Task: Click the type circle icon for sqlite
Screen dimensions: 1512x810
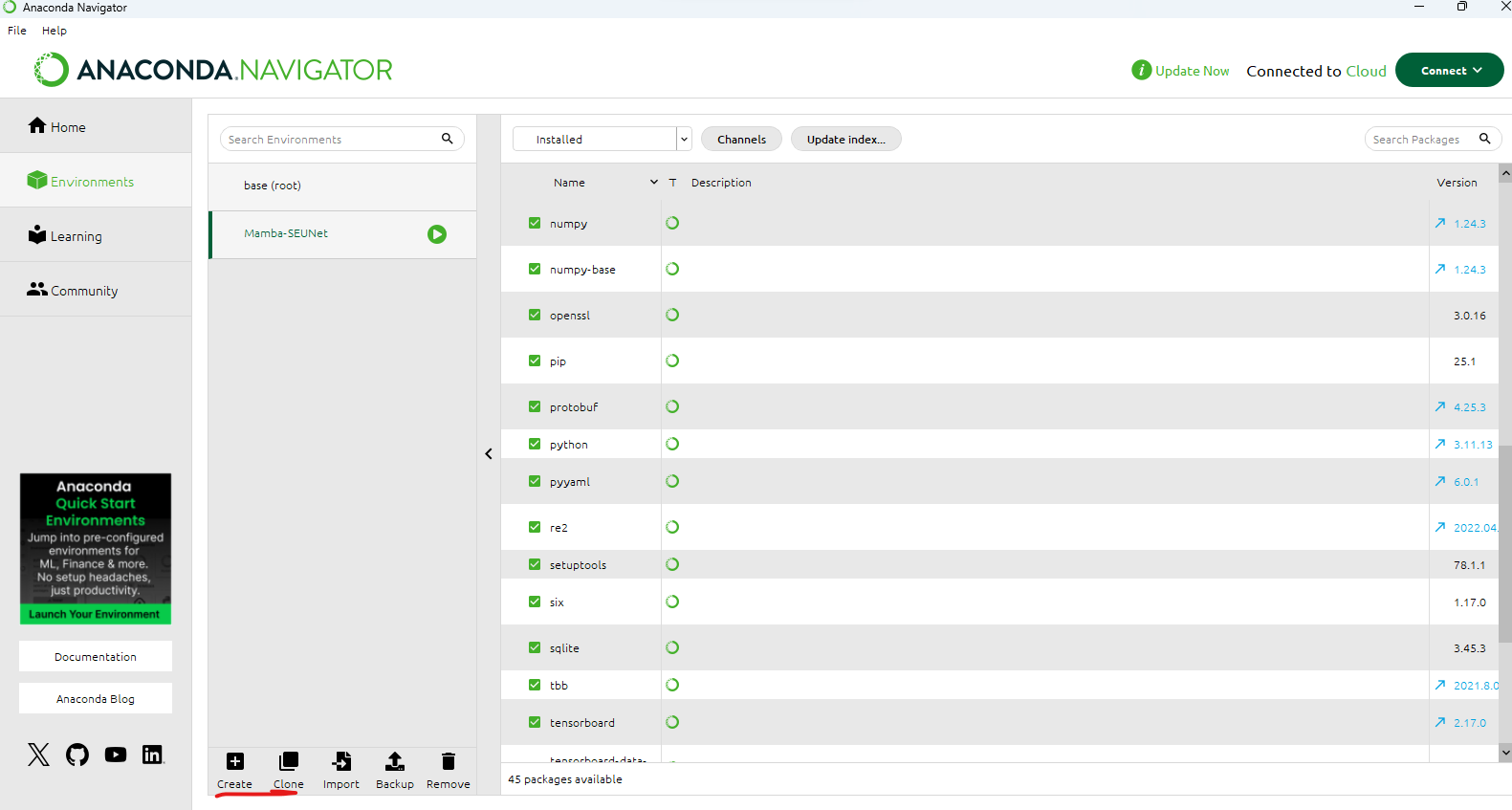Action: pos(672,647)
